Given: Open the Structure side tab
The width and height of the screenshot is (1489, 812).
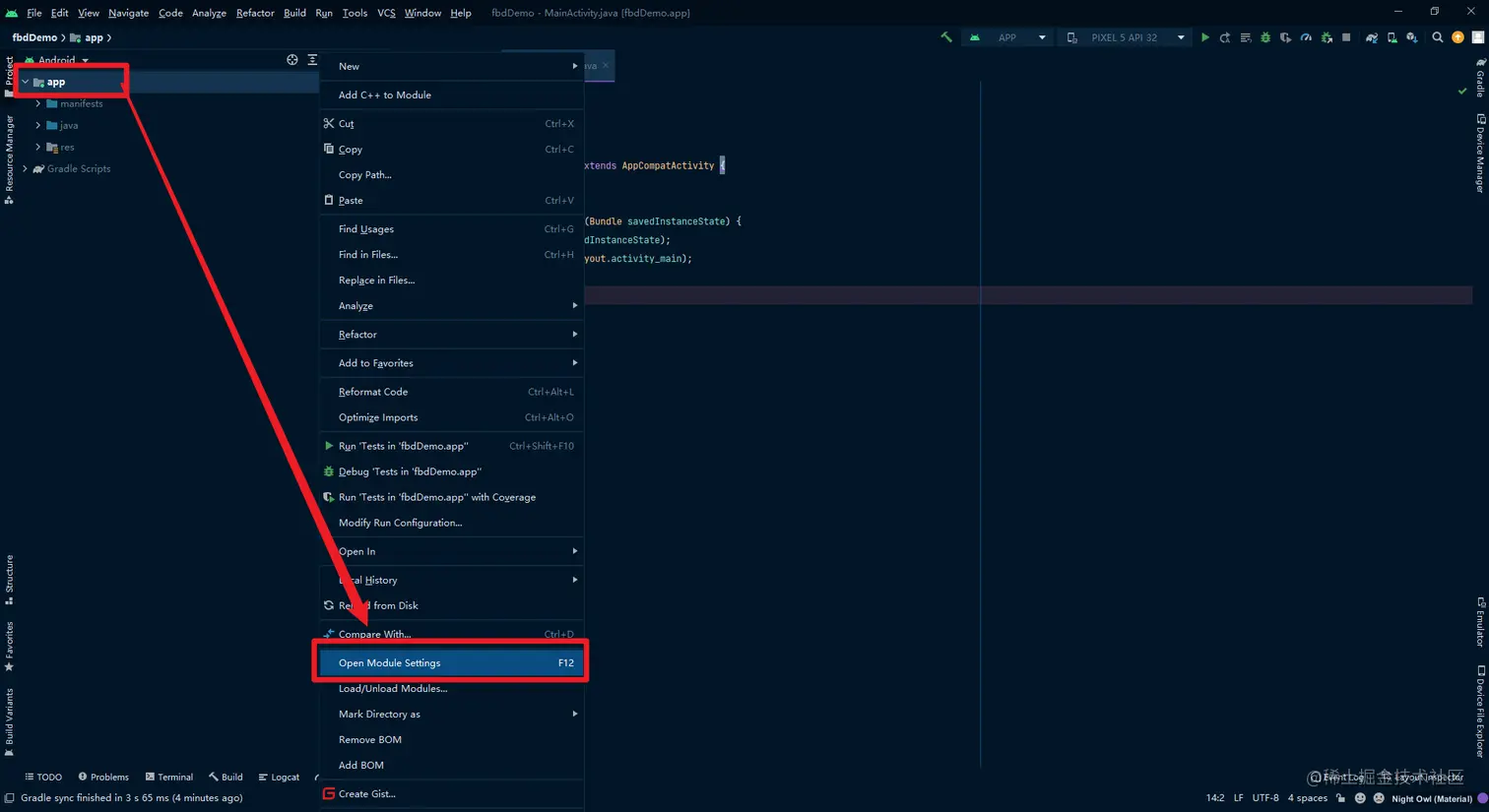Looking at the screenshot, I should tap(9, 580).
